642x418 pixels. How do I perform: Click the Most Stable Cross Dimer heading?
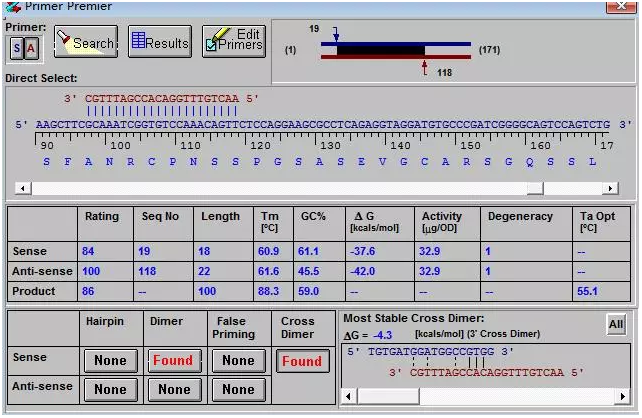pyautogui.click(x=414, y=318)
